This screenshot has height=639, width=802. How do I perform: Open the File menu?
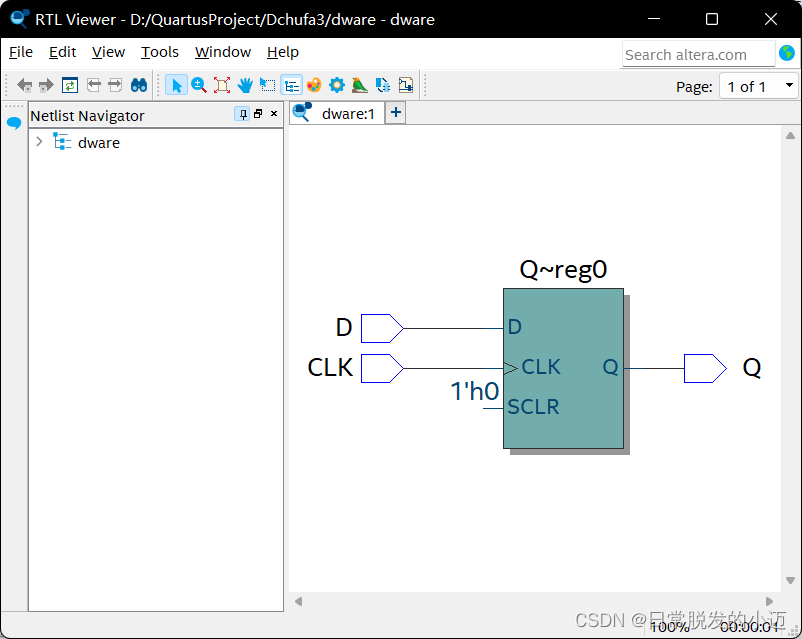point(21,52)
